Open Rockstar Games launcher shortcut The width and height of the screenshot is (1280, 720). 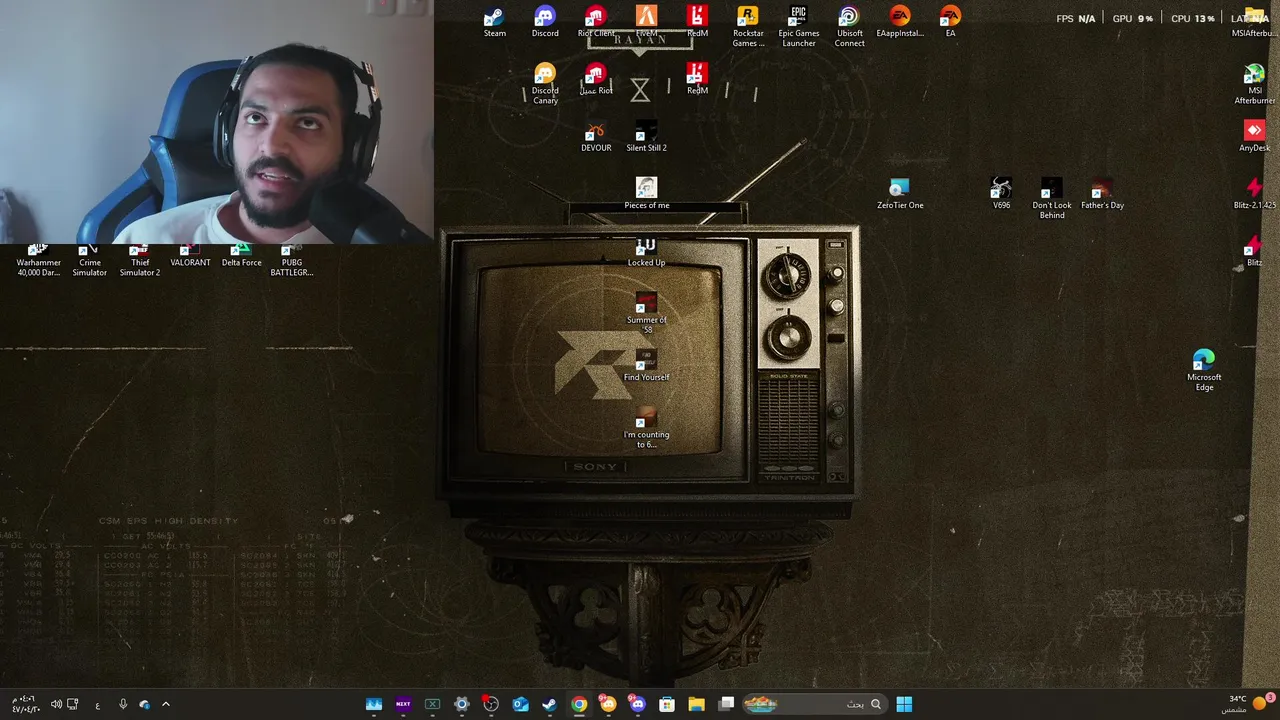[748, 27]
